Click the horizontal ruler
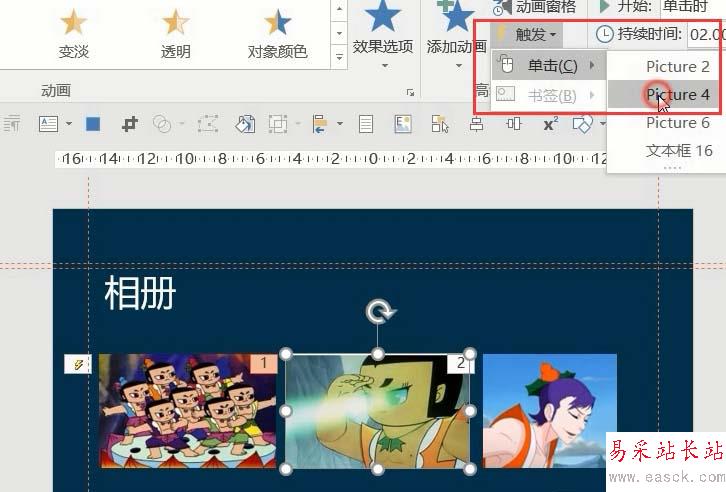 click(x=332, y=159)
